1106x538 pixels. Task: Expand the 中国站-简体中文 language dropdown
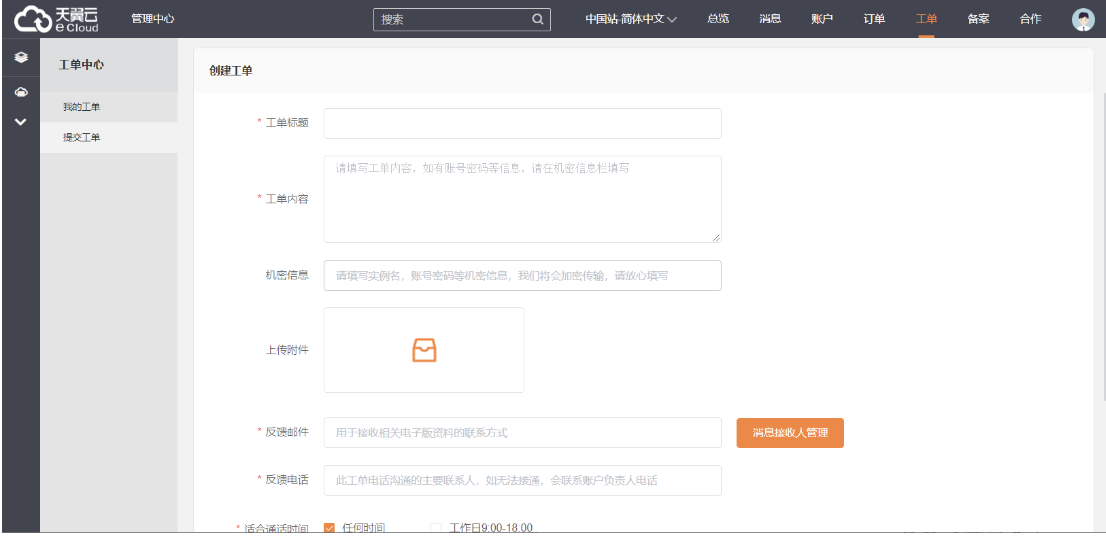631,19
